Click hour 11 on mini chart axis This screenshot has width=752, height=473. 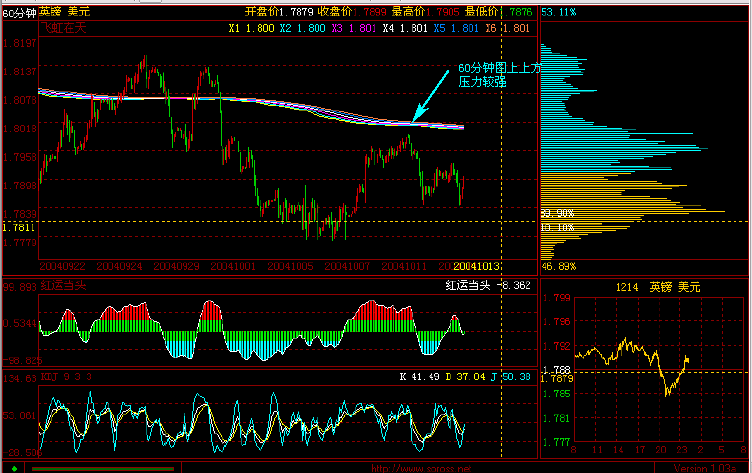pyautogui.click(x=597, y=450)
